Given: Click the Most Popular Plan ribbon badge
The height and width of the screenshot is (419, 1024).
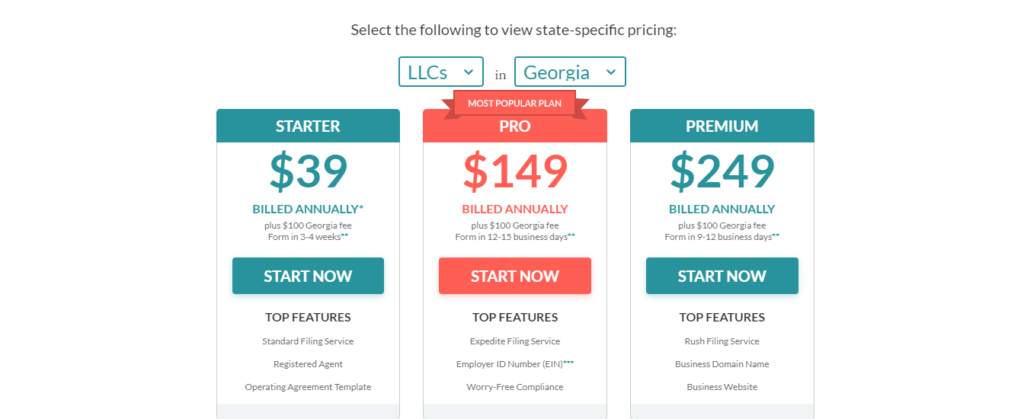Looking at the screenshot, I should (x=515, y=104).
